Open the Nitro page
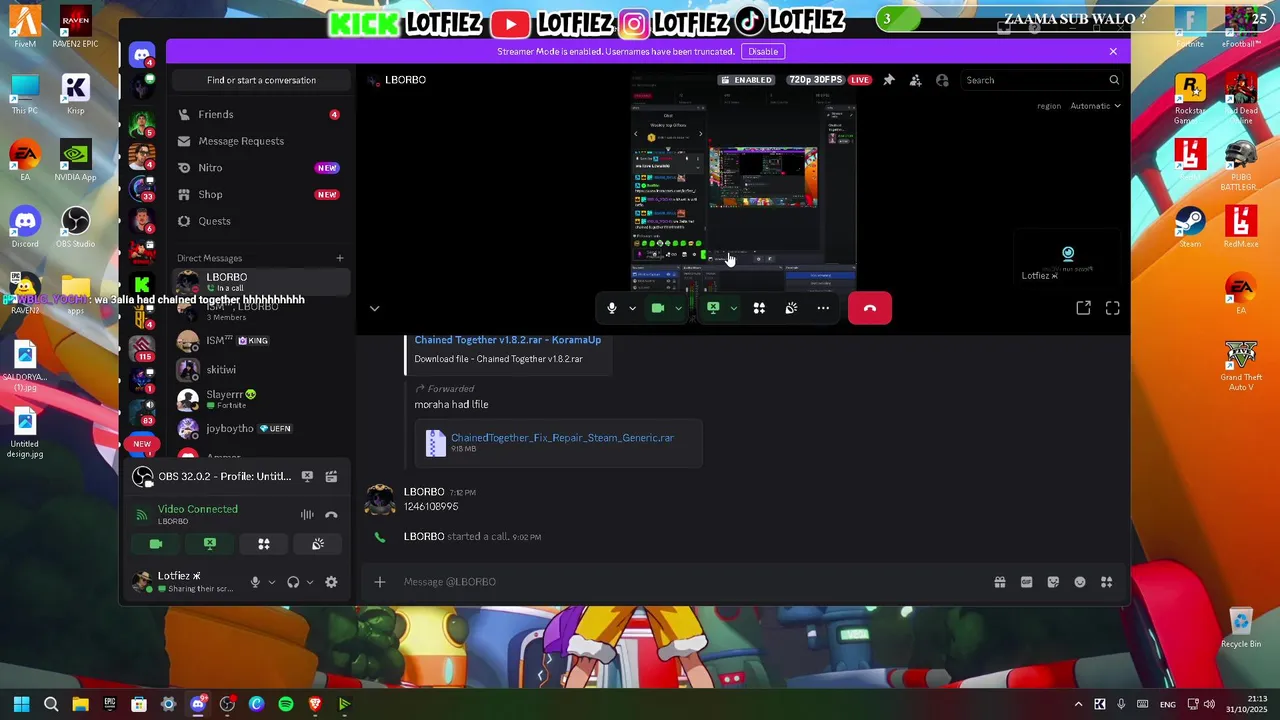The image size is (1280, 720). click(260, 168)
